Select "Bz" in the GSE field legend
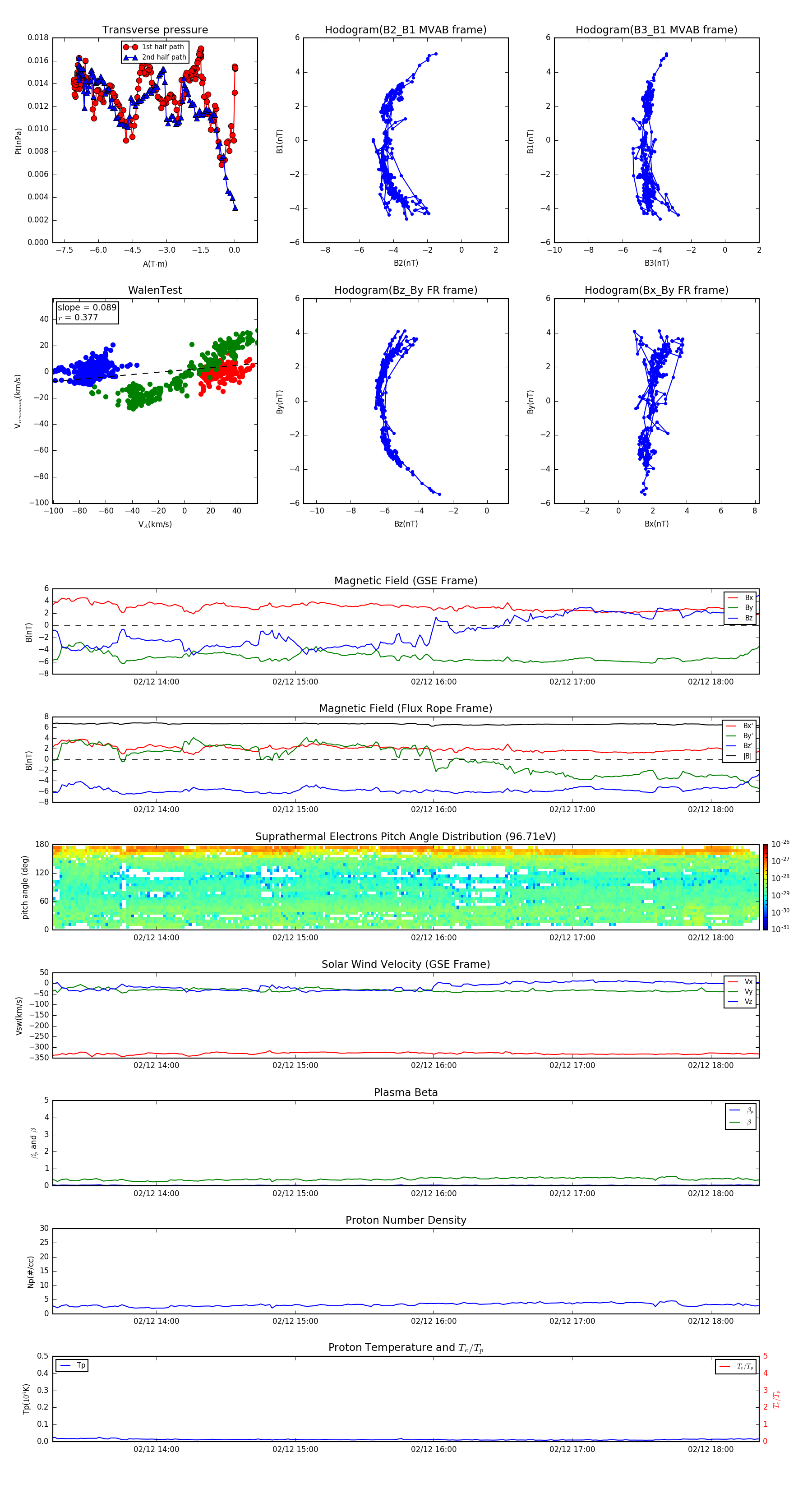Image resolution: width=812 pixels, height=1489 pixels. point(741,618)
